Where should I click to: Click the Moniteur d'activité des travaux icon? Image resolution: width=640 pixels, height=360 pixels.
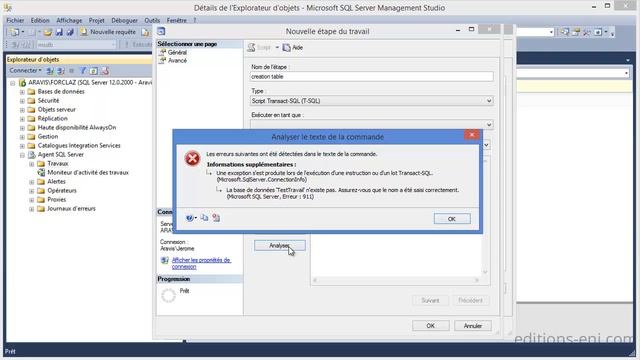pyautogui.click(x=41, y=173)
